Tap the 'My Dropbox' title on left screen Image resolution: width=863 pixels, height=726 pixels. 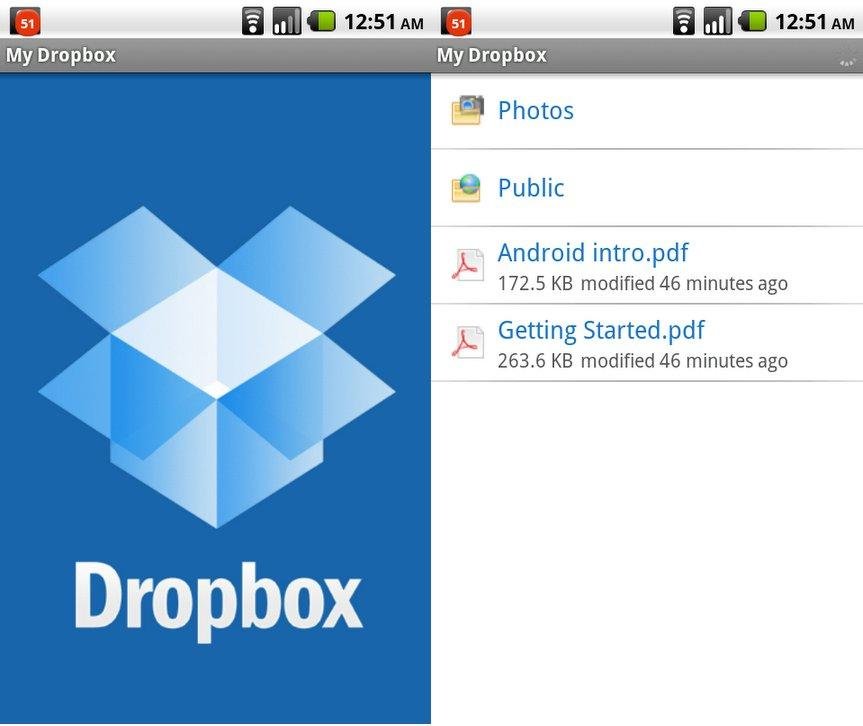point(61,56)
